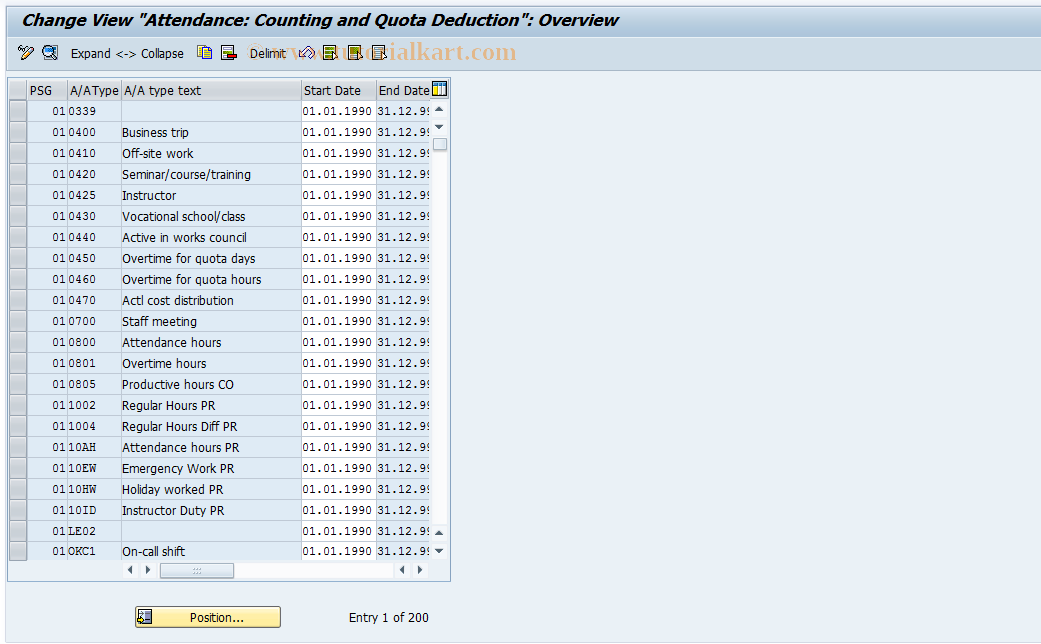Click the vertical scrollbar thumb
Image resolution: width=1041 pixels, height=644 pixels.
click(x=440, y=144)
